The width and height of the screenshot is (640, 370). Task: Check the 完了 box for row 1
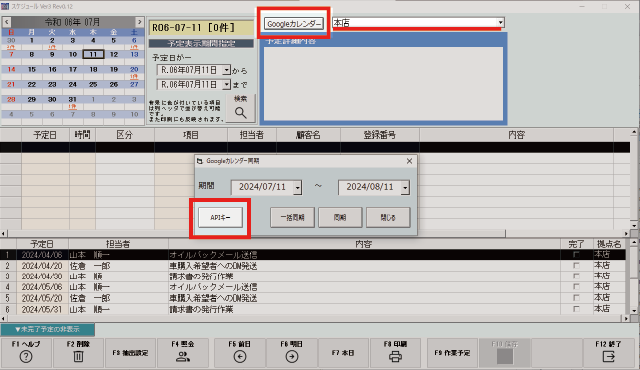pos(576,255)
